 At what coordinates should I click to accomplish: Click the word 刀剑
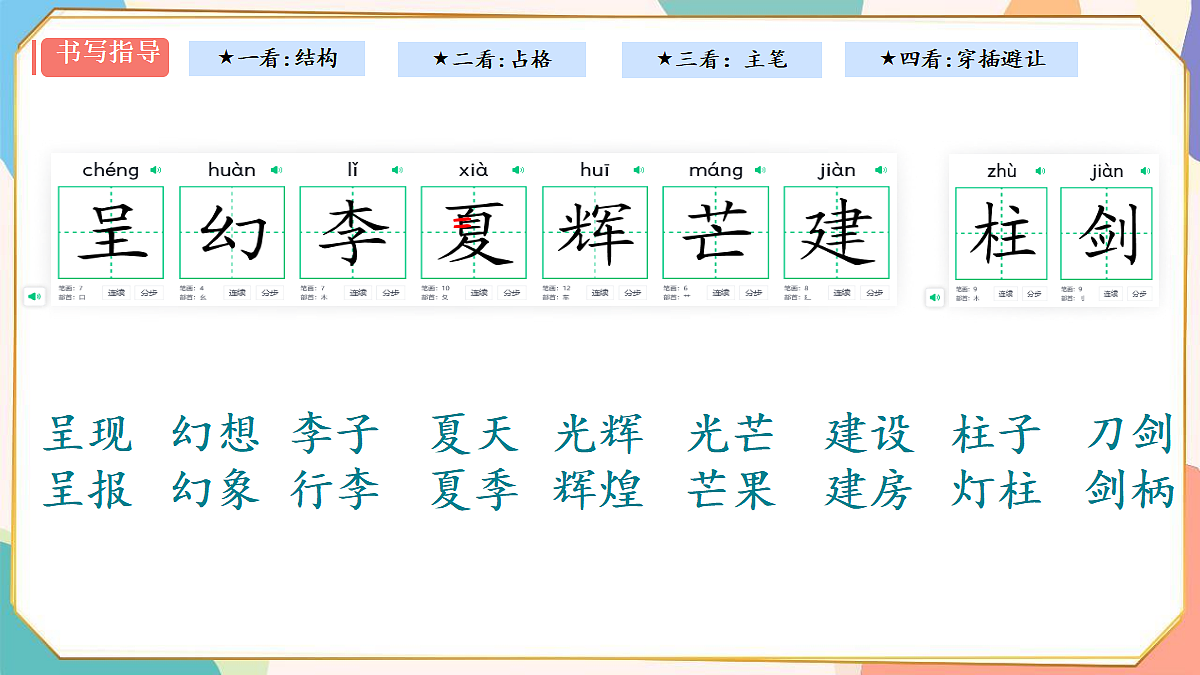[1129, 434]
